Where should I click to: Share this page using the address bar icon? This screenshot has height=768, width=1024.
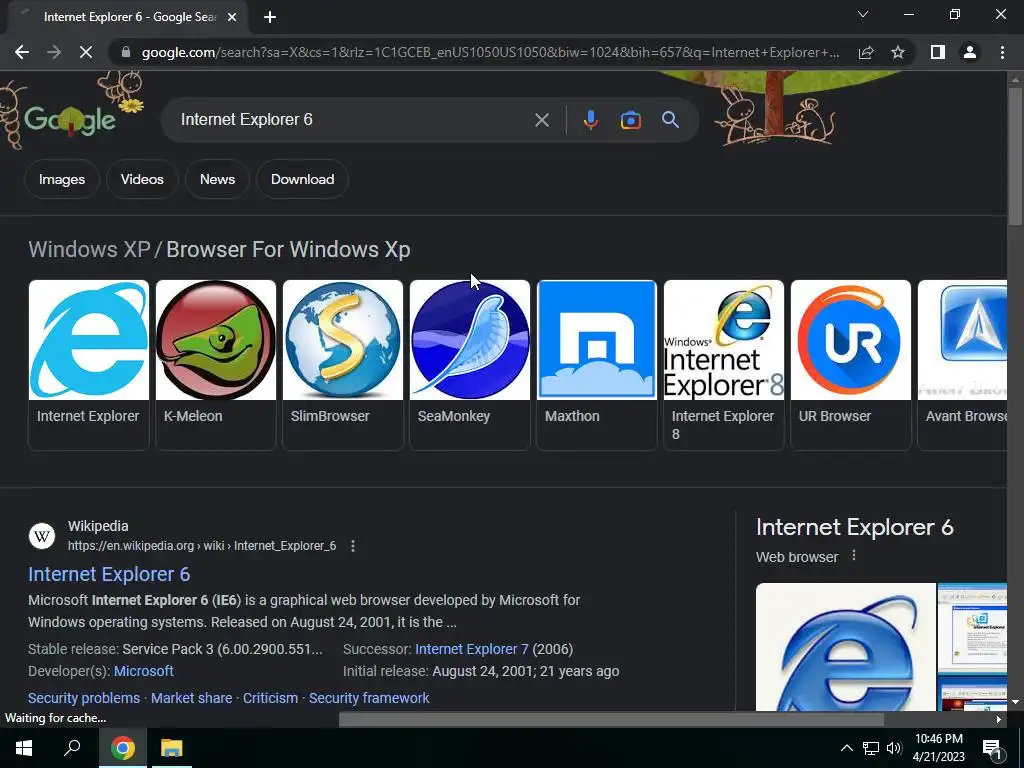[866, 52]
